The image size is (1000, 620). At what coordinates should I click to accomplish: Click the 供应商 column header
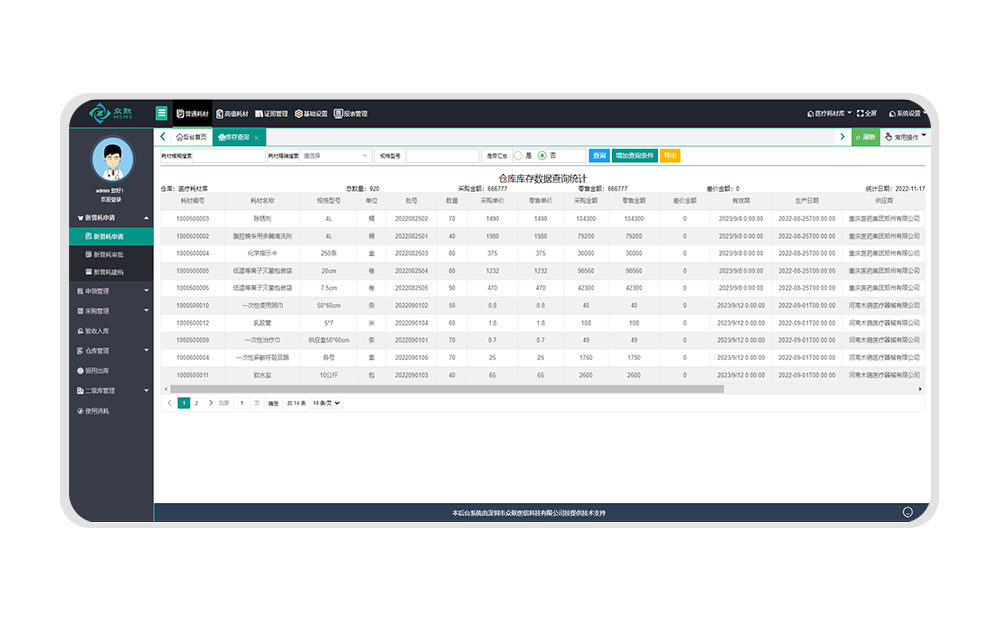883,201
